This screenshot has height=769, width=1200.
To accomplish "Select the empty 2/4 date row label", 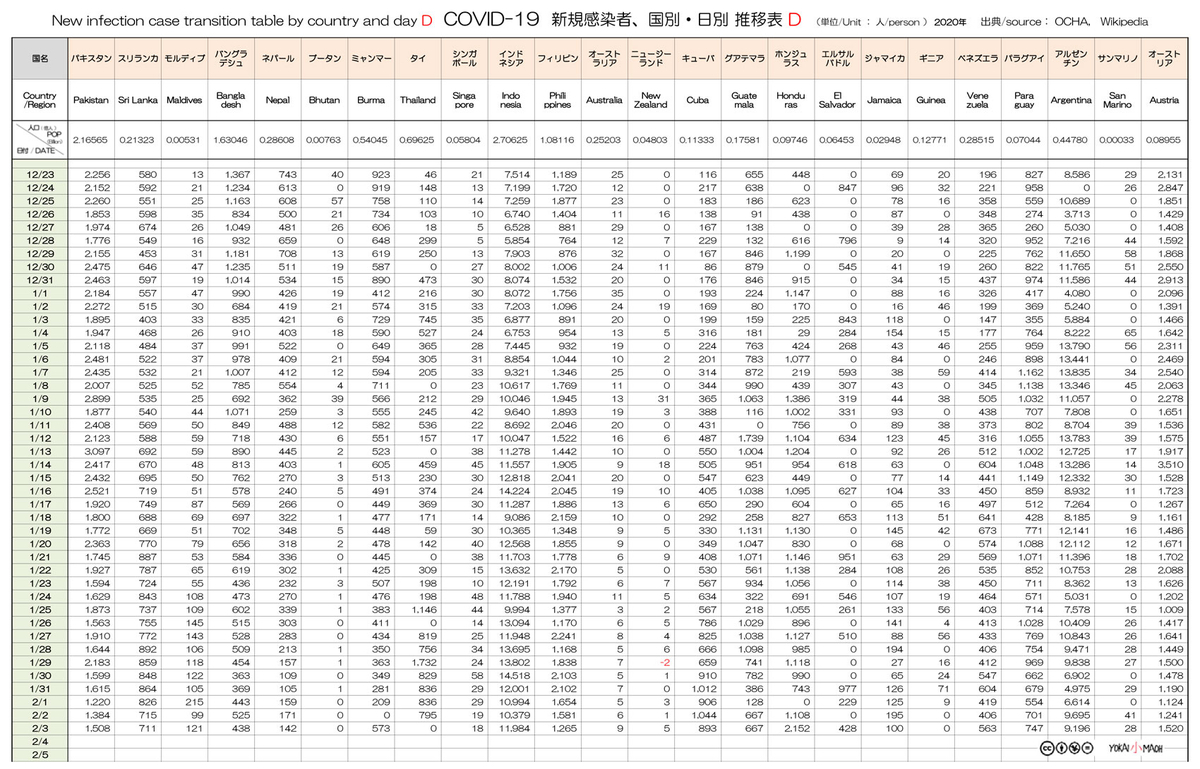I will (40, 743).
